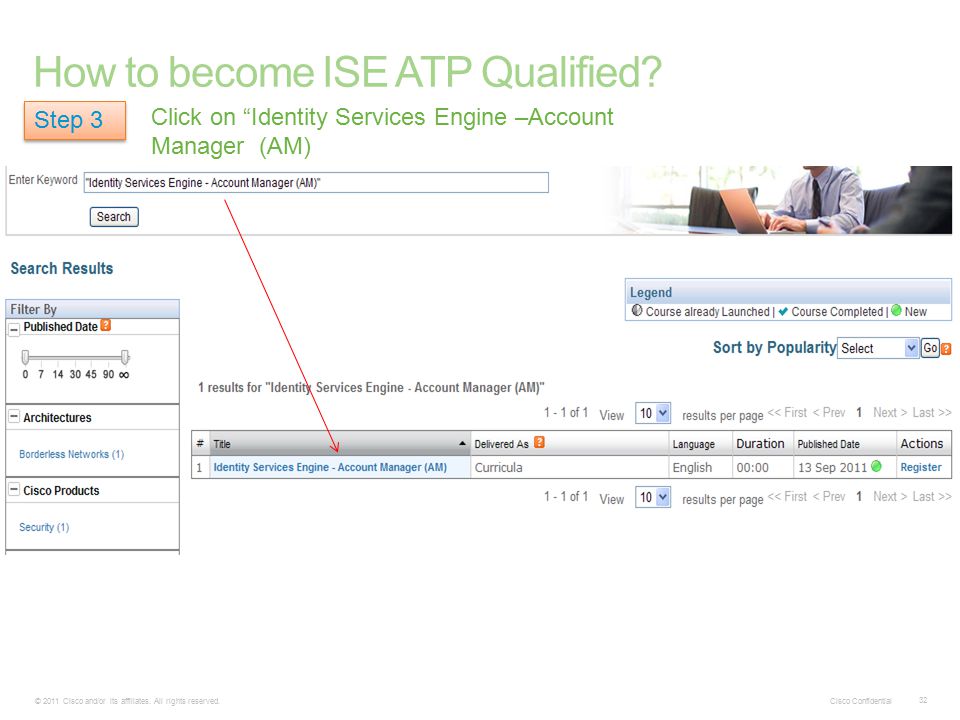Click top page number 1 in pagination
960x720 pixels.
pos(859,413)
